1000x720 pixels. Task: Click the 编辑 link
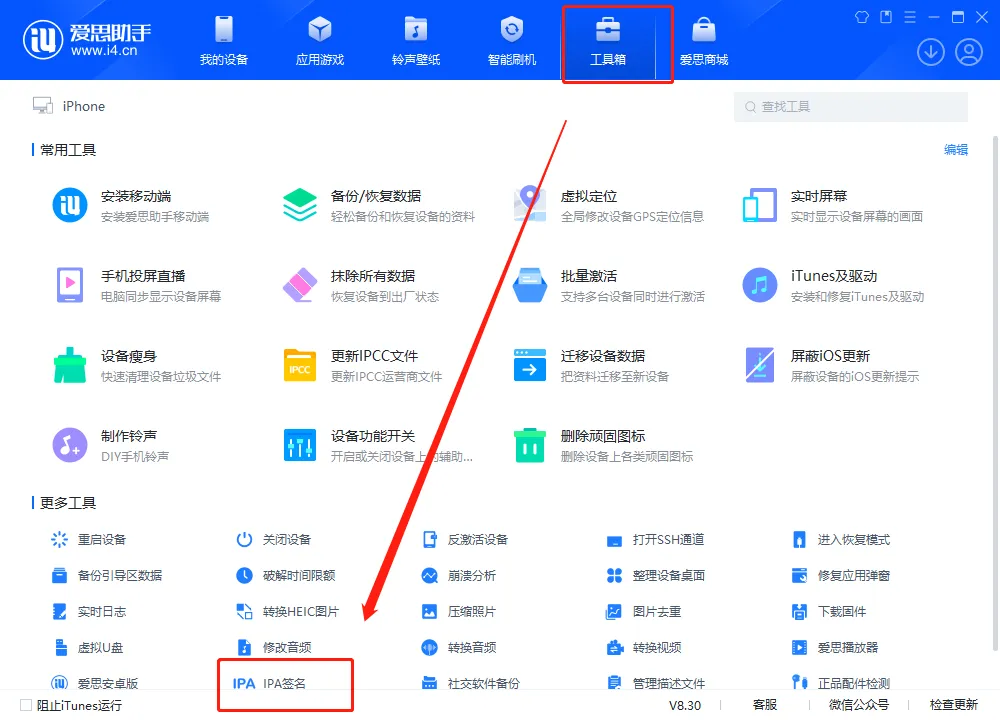click(x=956, y=150)
